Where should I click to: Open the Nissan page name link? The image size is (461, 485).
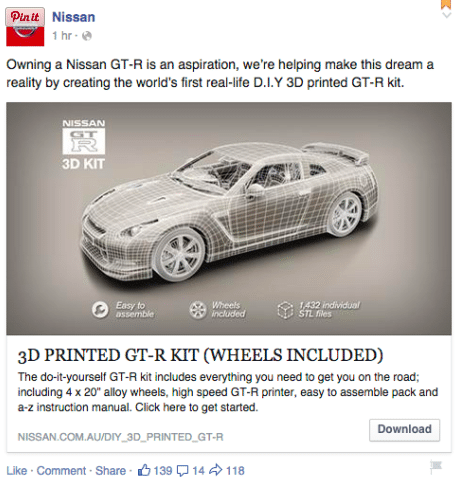point(74,17)
